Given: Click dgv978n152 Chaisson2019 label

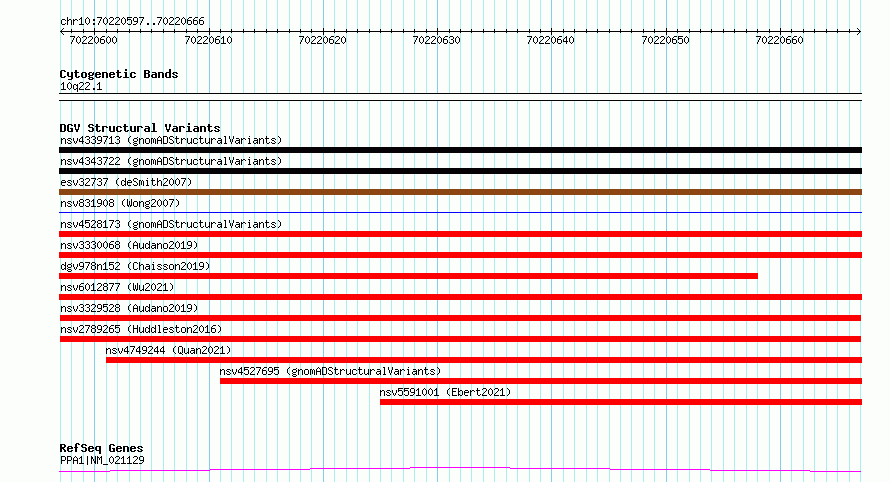Looking at the screenshot, I should tap(135, 266).
